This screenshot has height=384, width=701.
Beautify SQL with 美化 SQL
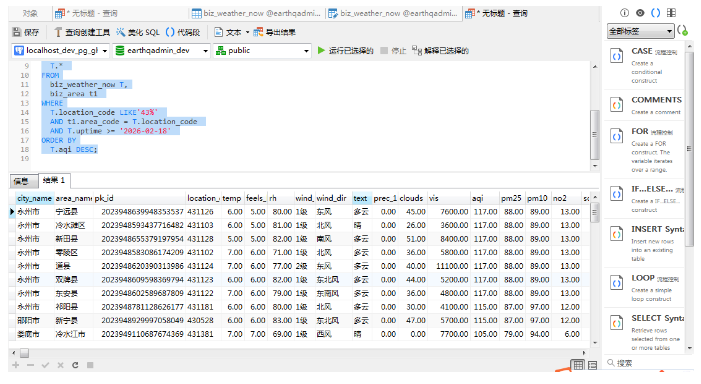coord(138,32)
